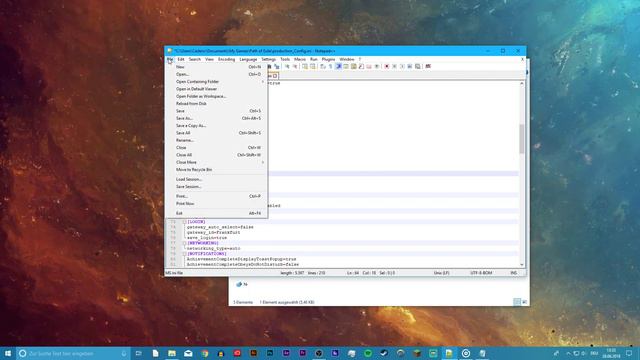Toggle the highlighted Indent Guide icon
Viewport: 640px width, 360px height.
click(x=338, y=66)
